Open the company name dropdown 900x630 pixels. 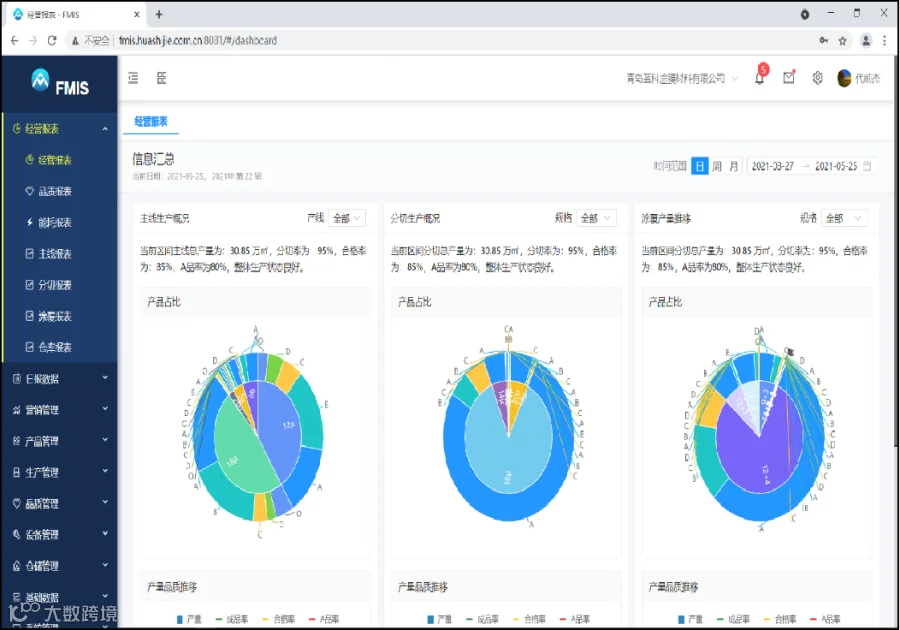pyautogui.click(x=681, y=79)
